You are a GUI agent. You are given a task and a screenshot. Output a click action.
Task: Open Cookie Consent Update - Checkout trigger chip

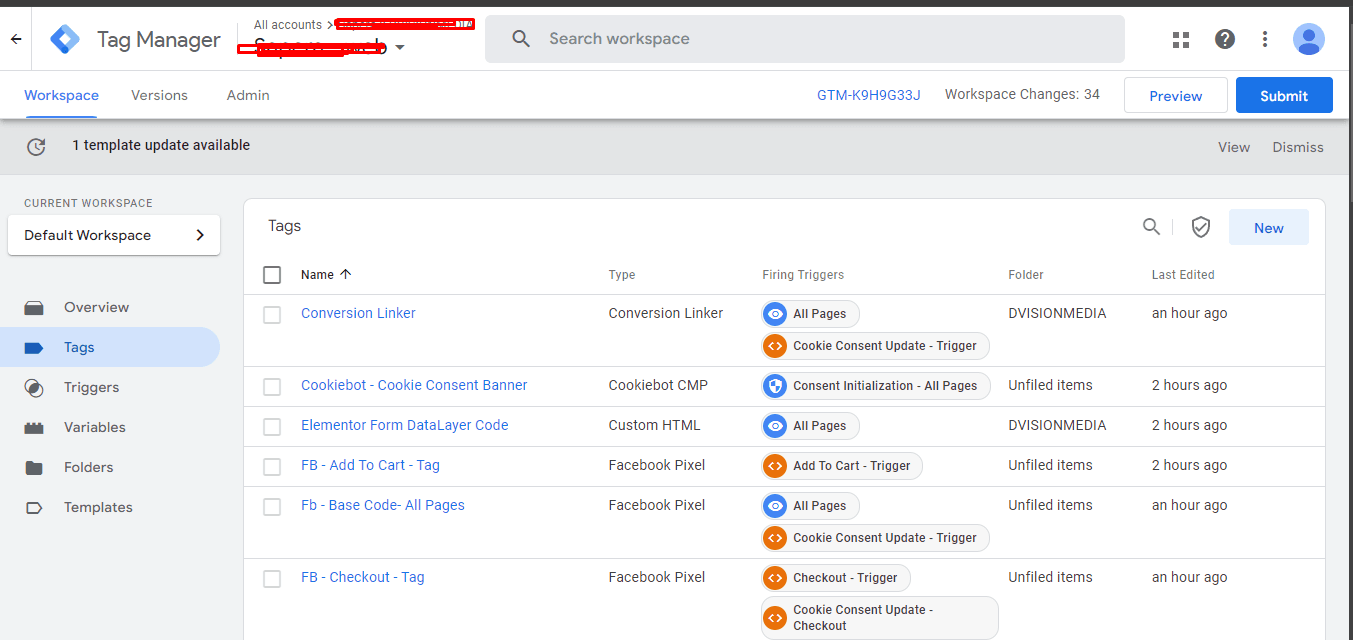click(880, 618)
